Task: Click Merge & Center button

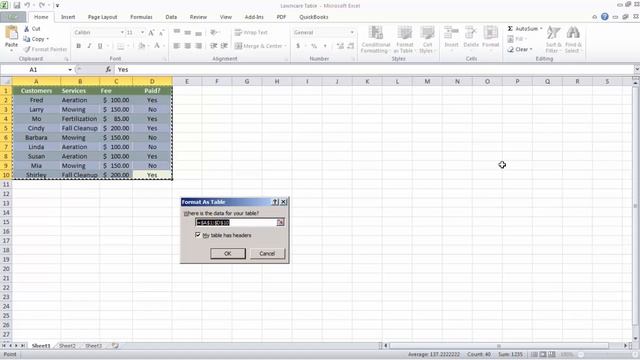Action: [x=258, y=46]
